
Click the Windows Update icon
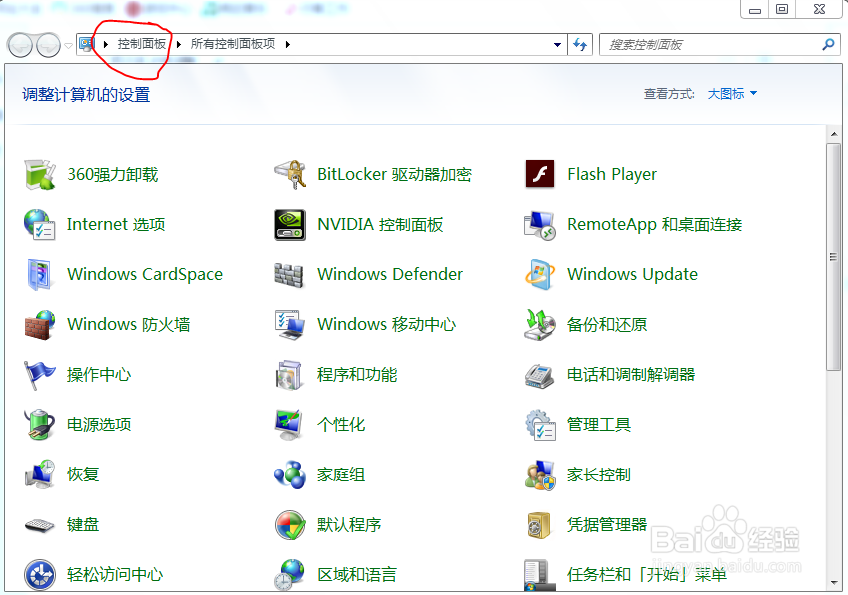coord(540,274)
